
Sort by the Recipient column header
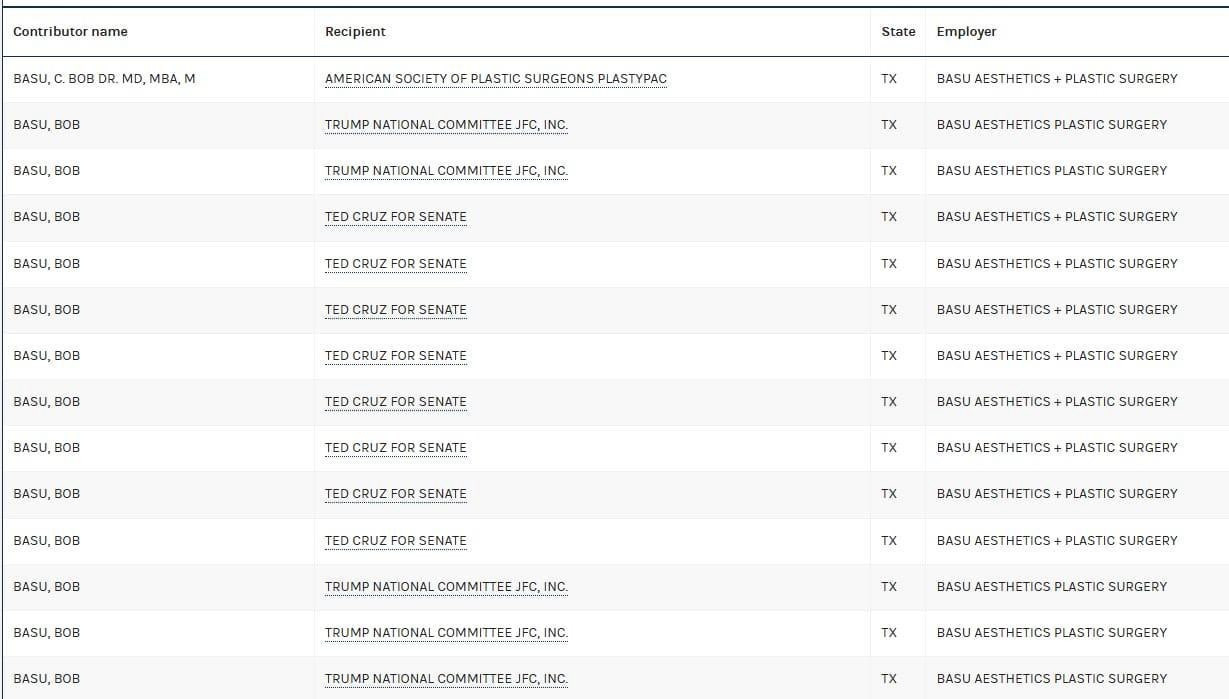coord(354,31)
